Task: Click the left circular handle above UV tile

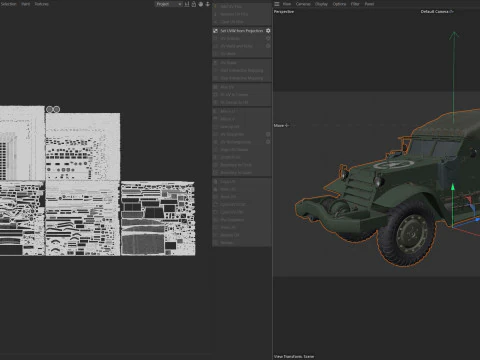Action: [49, 109]
